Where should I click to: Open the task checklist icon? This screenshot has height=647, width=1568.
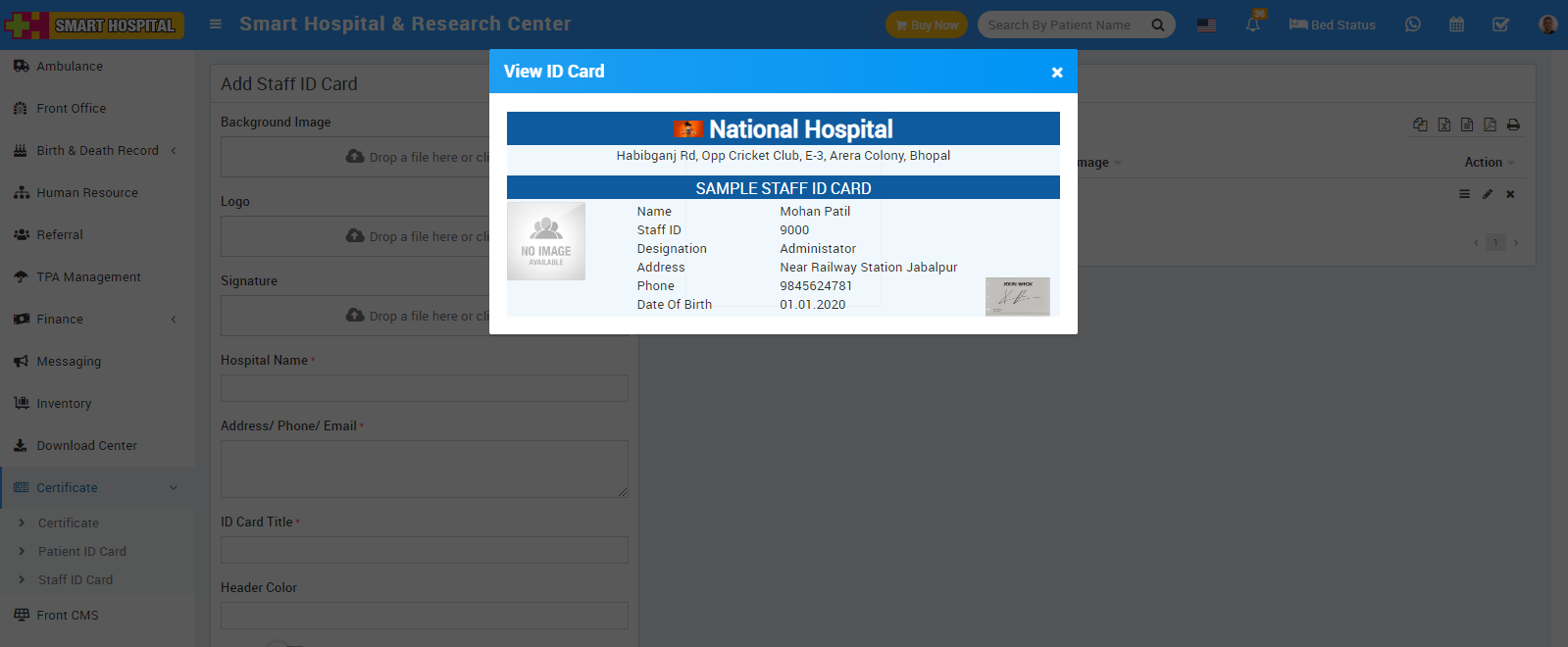(1500, 25)
